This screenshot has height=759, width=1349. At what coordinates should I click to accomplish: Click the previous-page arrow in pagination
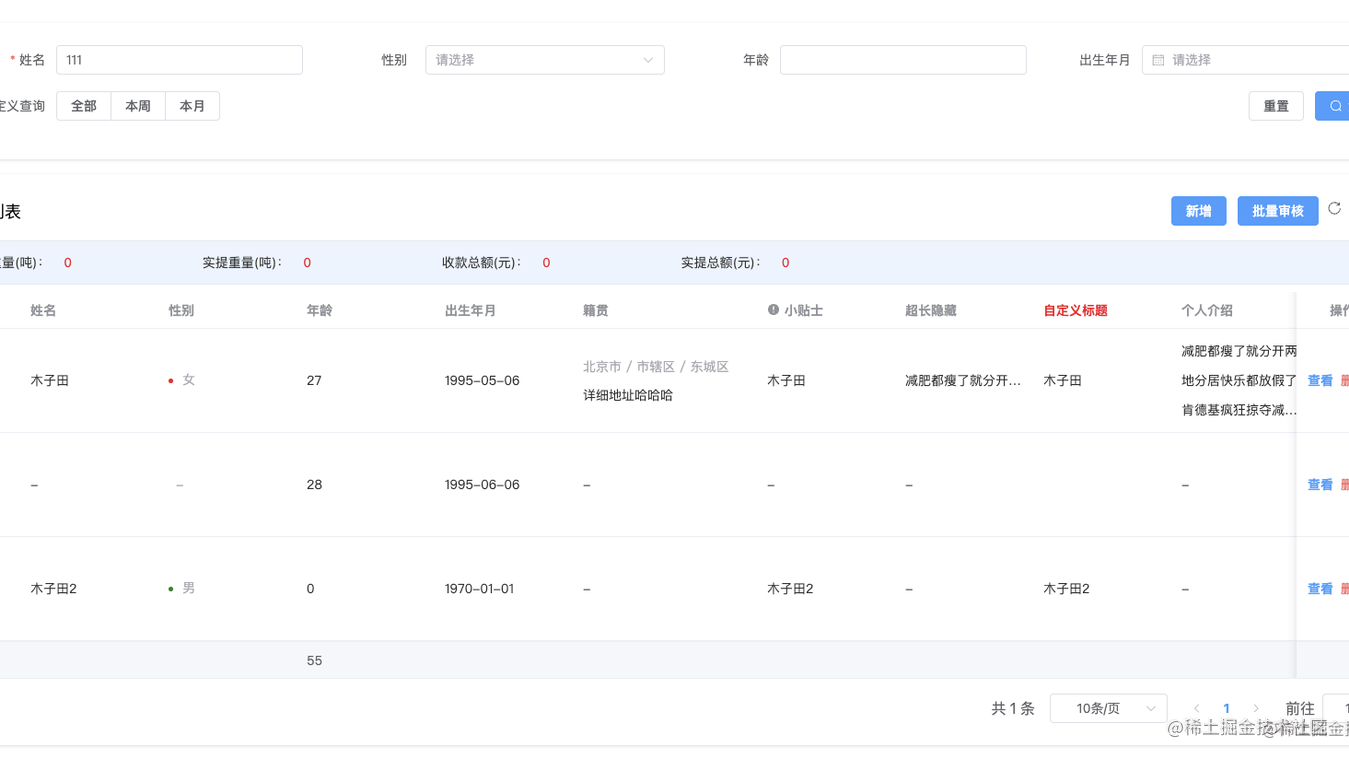pyautogui.click(x=1196, y=708)
